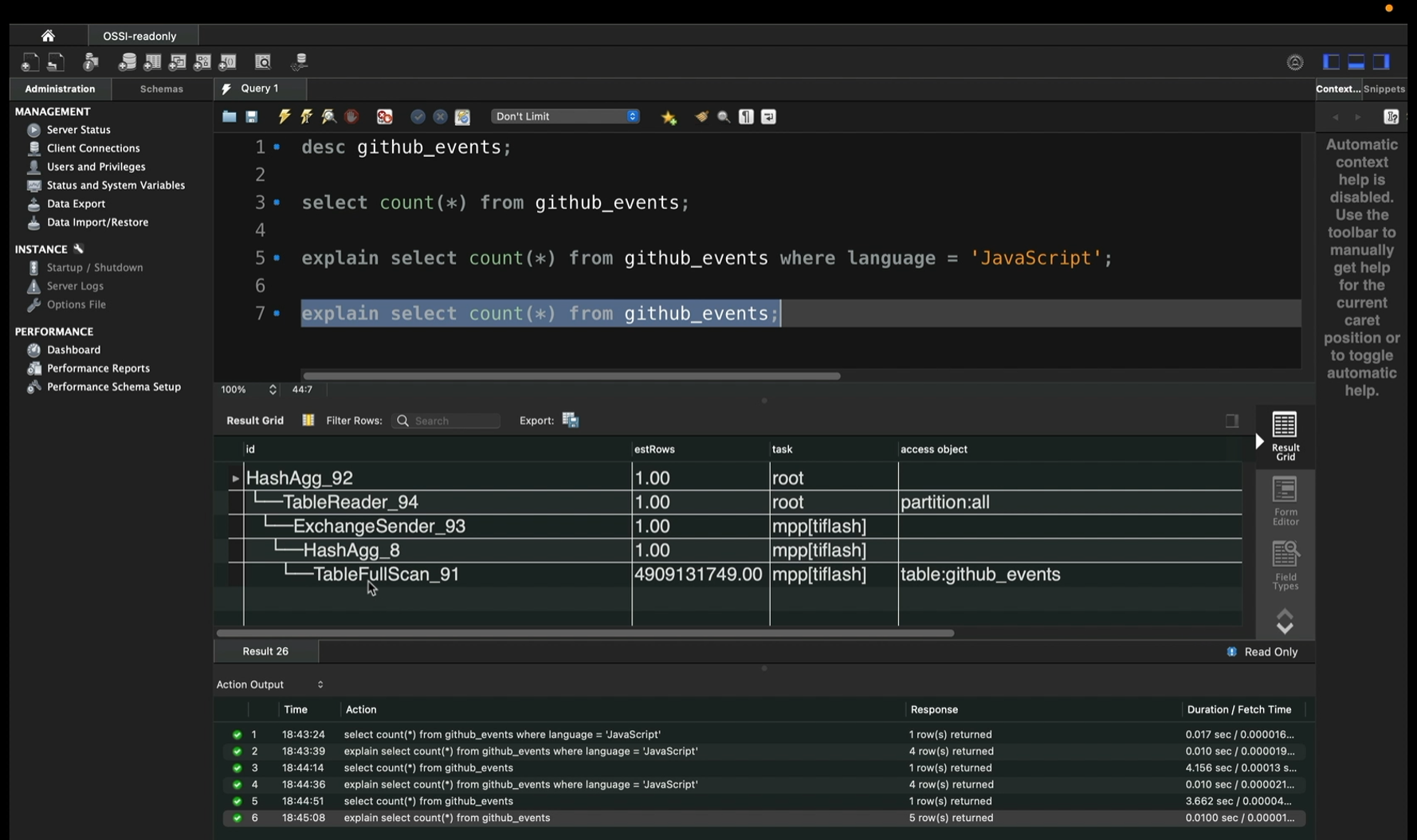Save snippet with star icon

(669, 118)
